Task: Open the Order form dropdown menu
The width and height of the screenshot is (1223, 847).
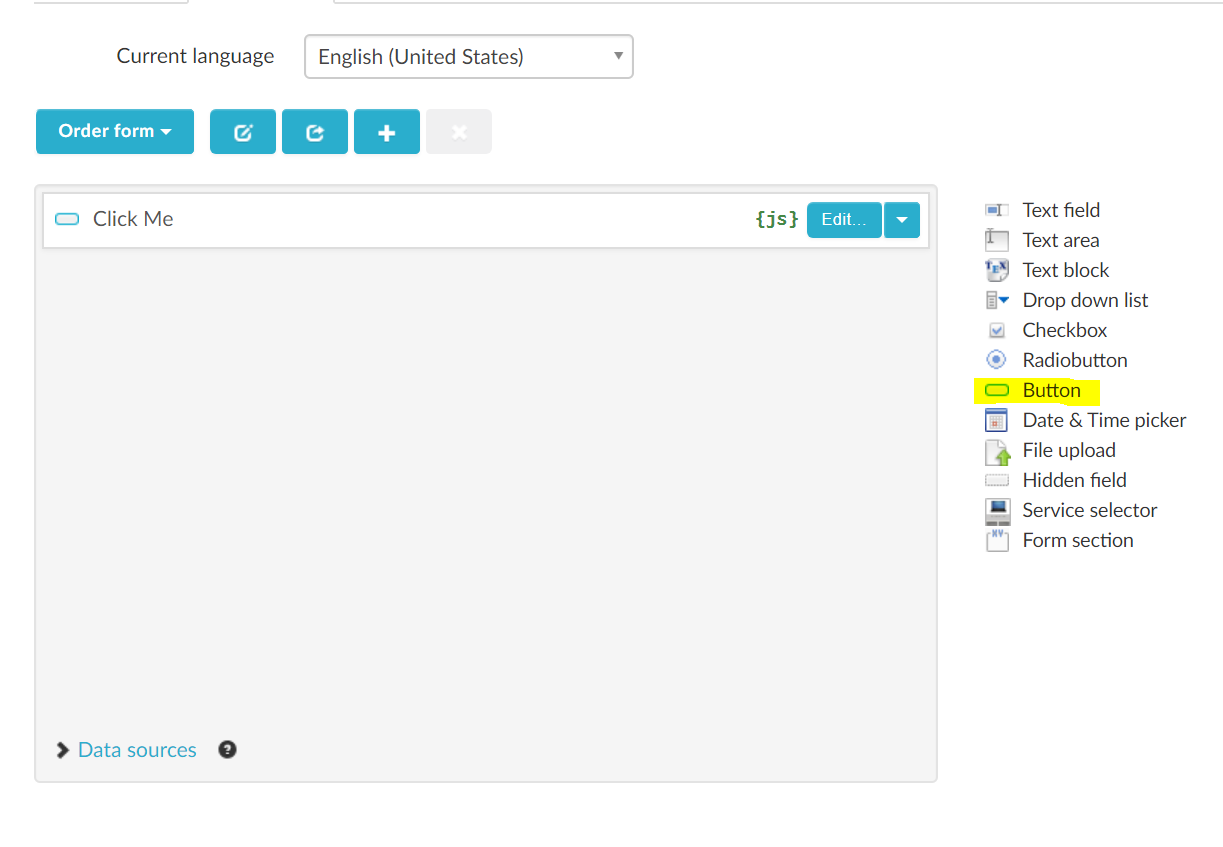Action: pyautogui.click(x=114, y=131)
